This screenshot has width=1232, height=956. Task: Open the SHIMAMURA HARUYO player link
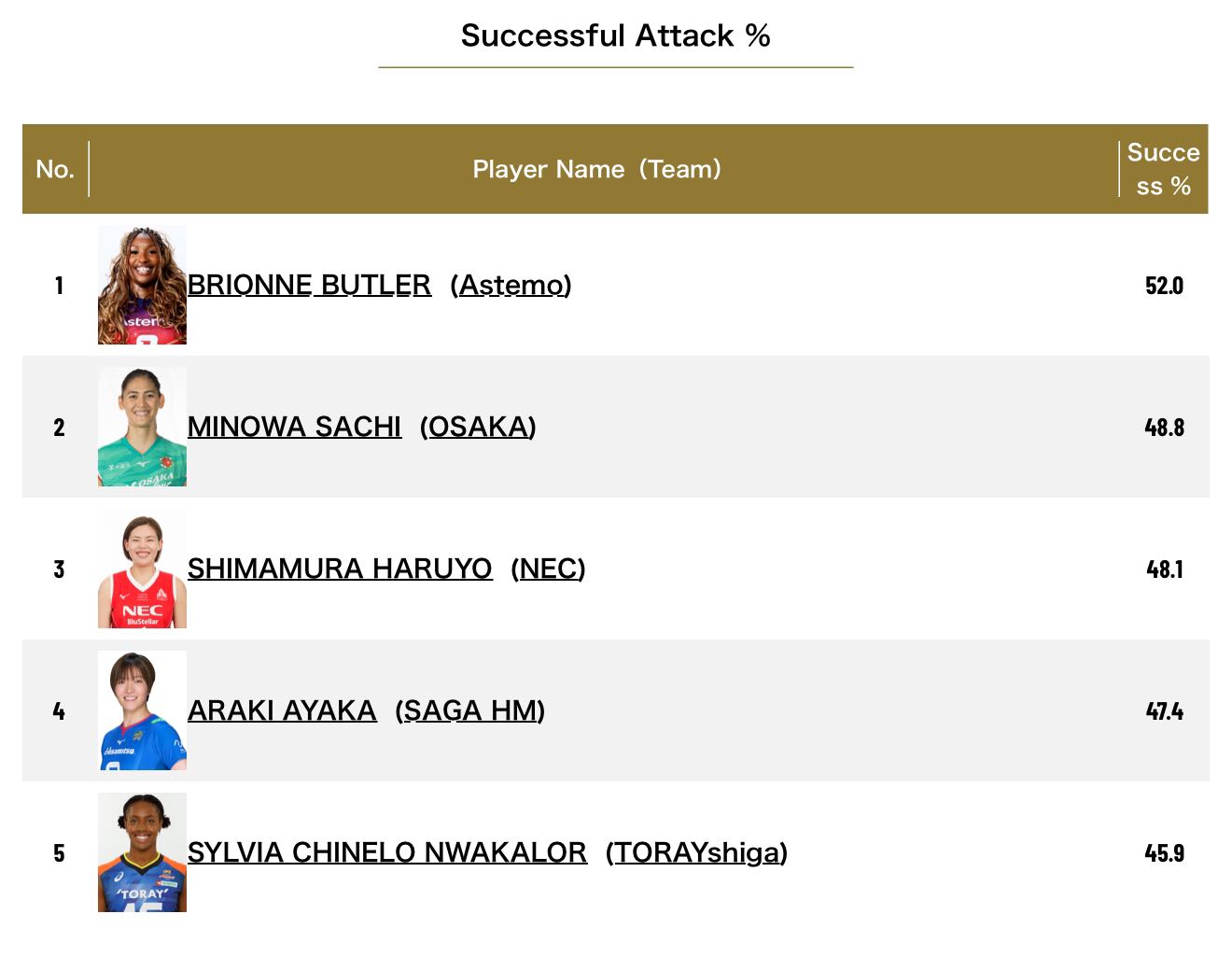tap(340, 569)
